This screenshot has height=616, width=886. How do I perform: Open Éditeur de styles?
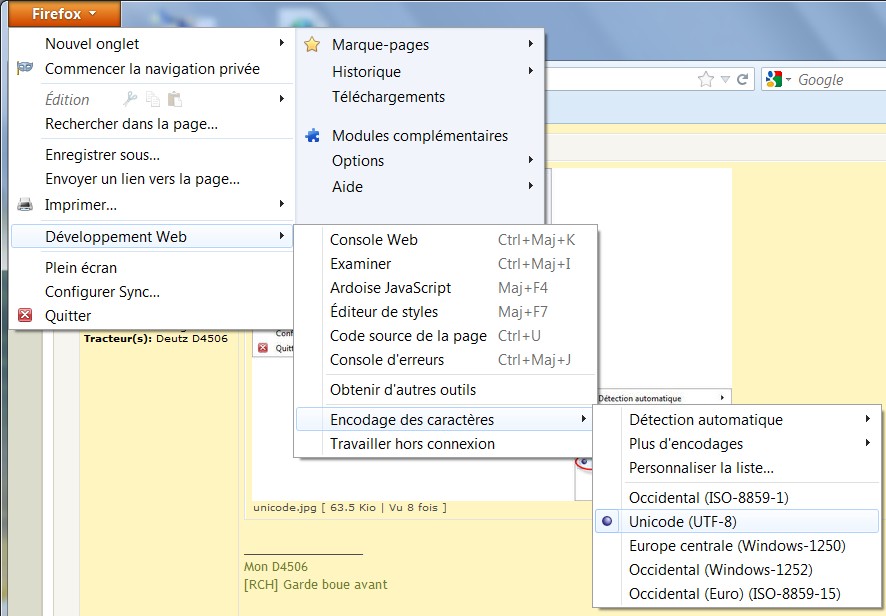coord(445,312)
